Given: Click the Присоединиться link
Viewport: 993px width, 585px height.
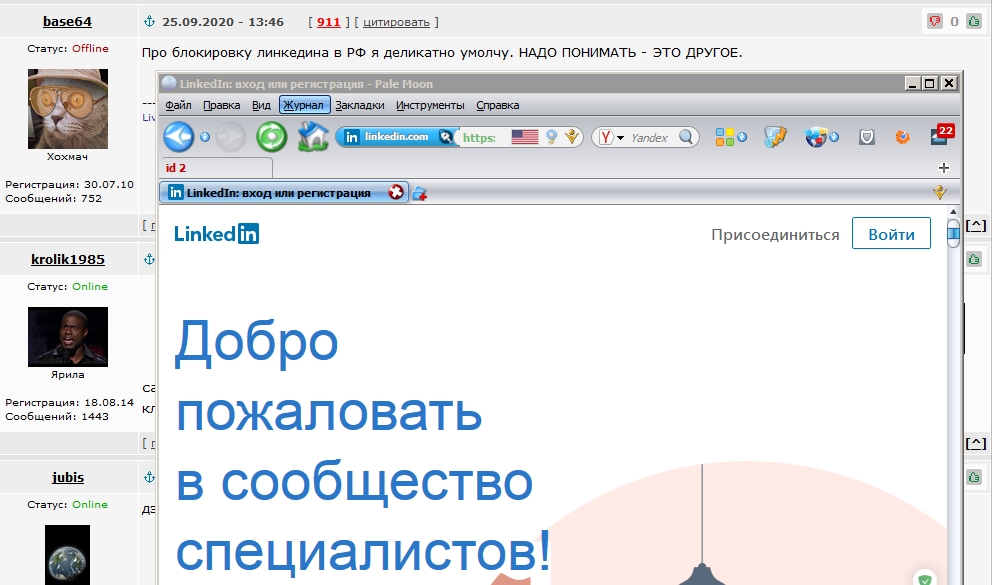Looking at the screenshot, I should [775, 235].
